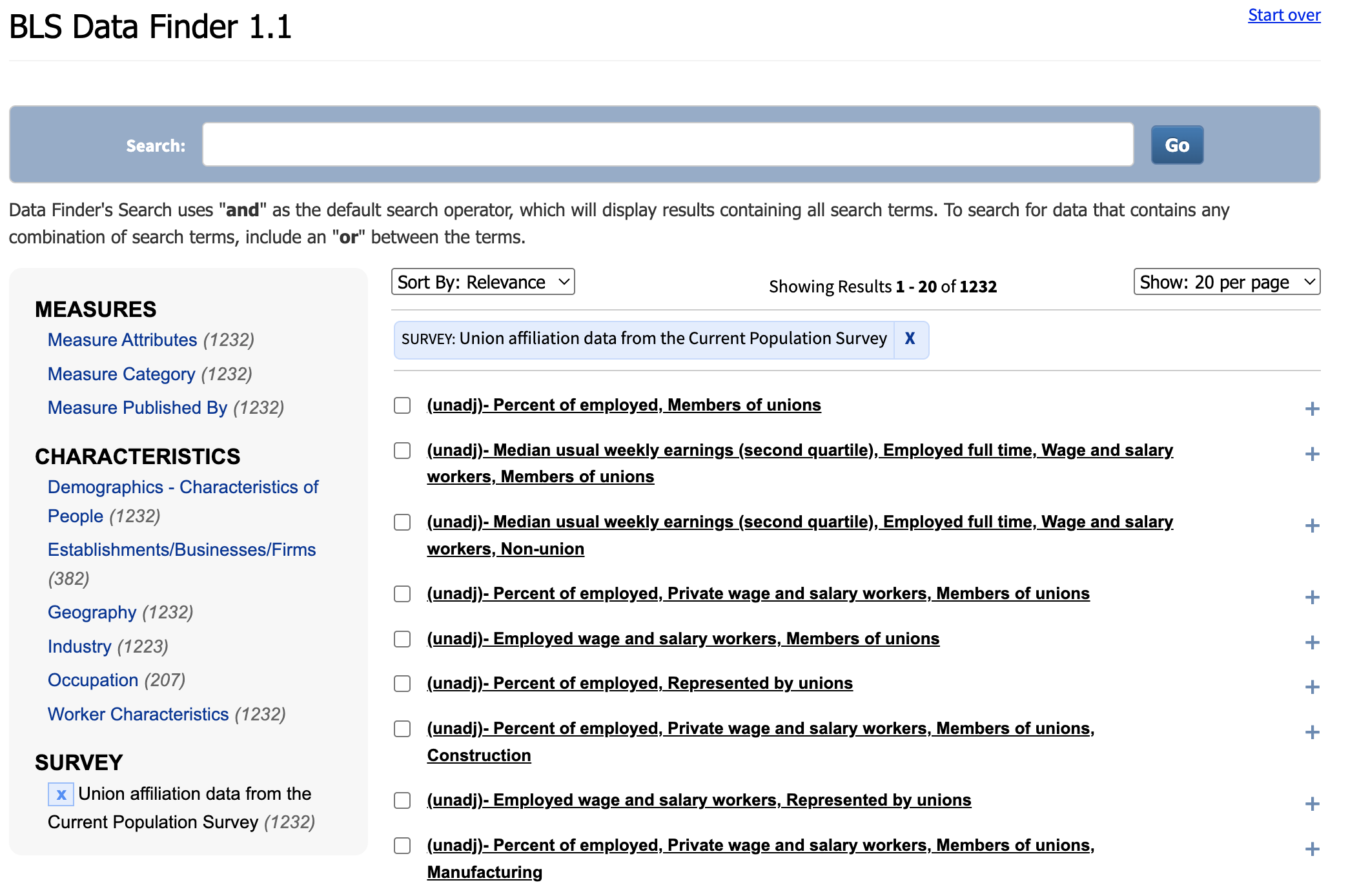Expand plus icon for Percent of employed, Members of unions

1311,409
